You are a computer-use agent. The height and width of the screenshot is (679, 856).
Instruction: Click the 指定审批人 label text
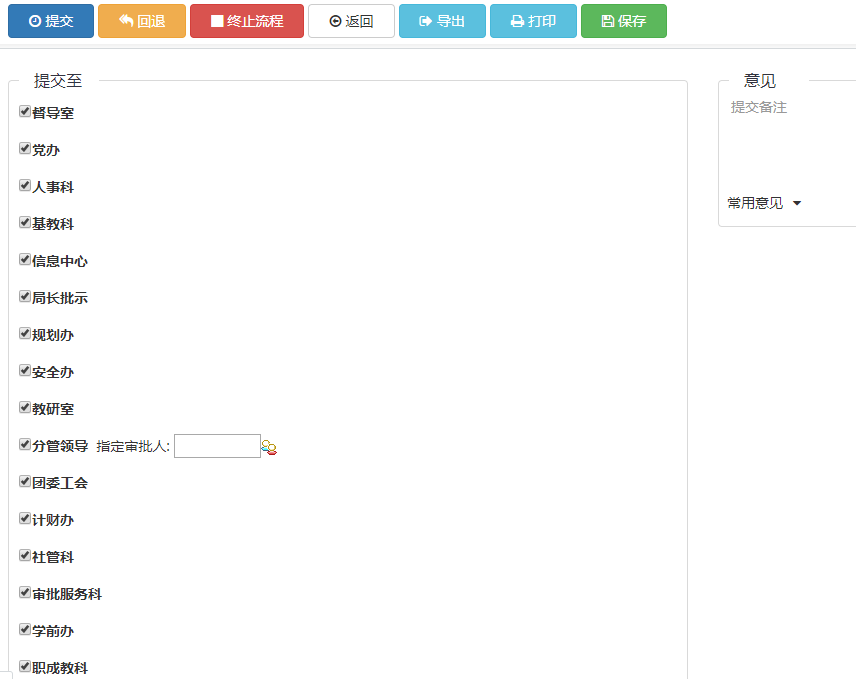click(x=133, y=446)
